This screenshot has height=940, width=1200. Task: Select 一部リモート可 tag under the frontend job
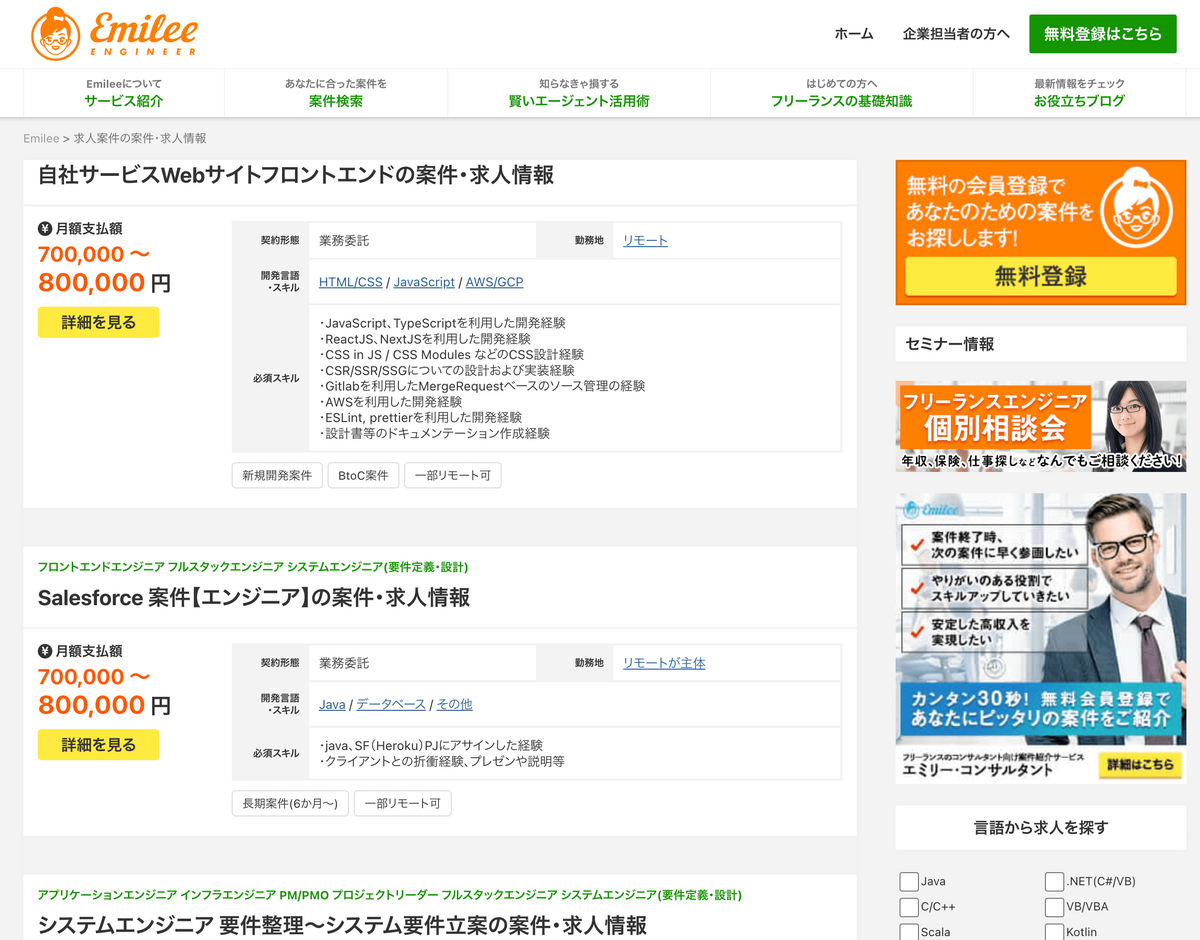(453, 475)
